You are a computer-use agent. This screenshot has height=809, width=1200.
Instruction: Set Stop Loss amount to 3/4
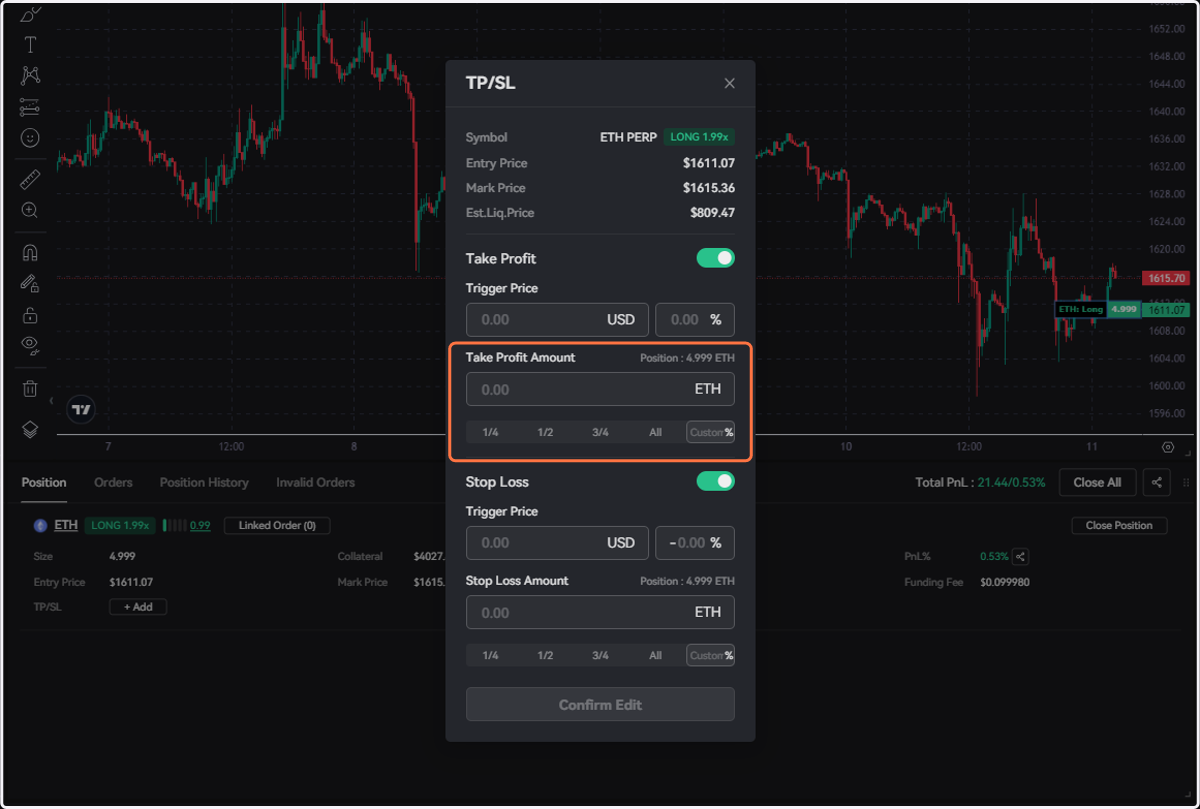coord(600,655)
